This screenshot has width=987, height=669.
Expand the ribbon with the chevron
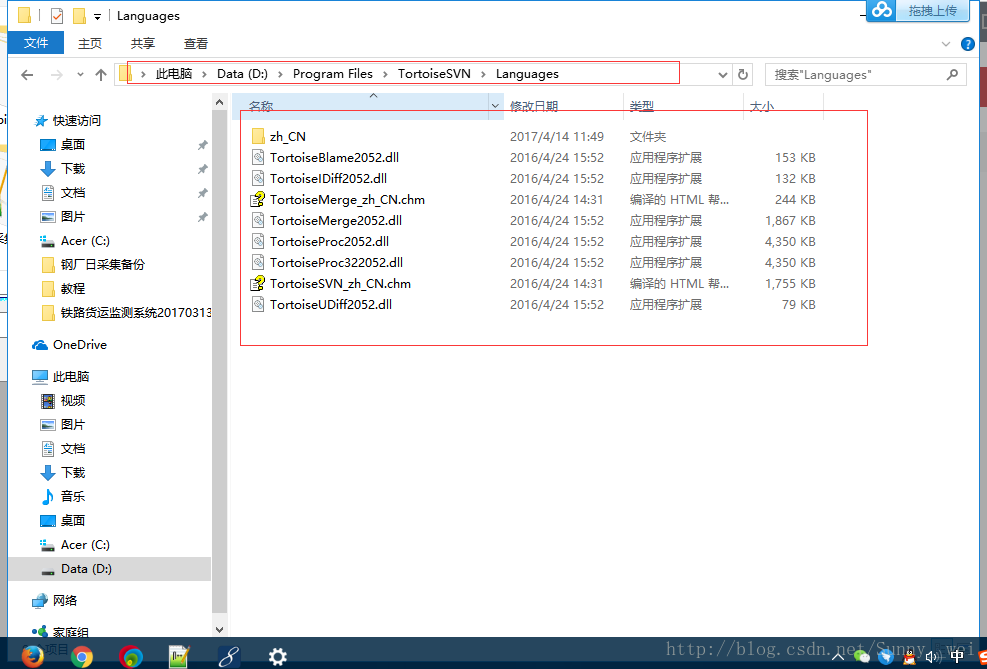coord(945,44)
